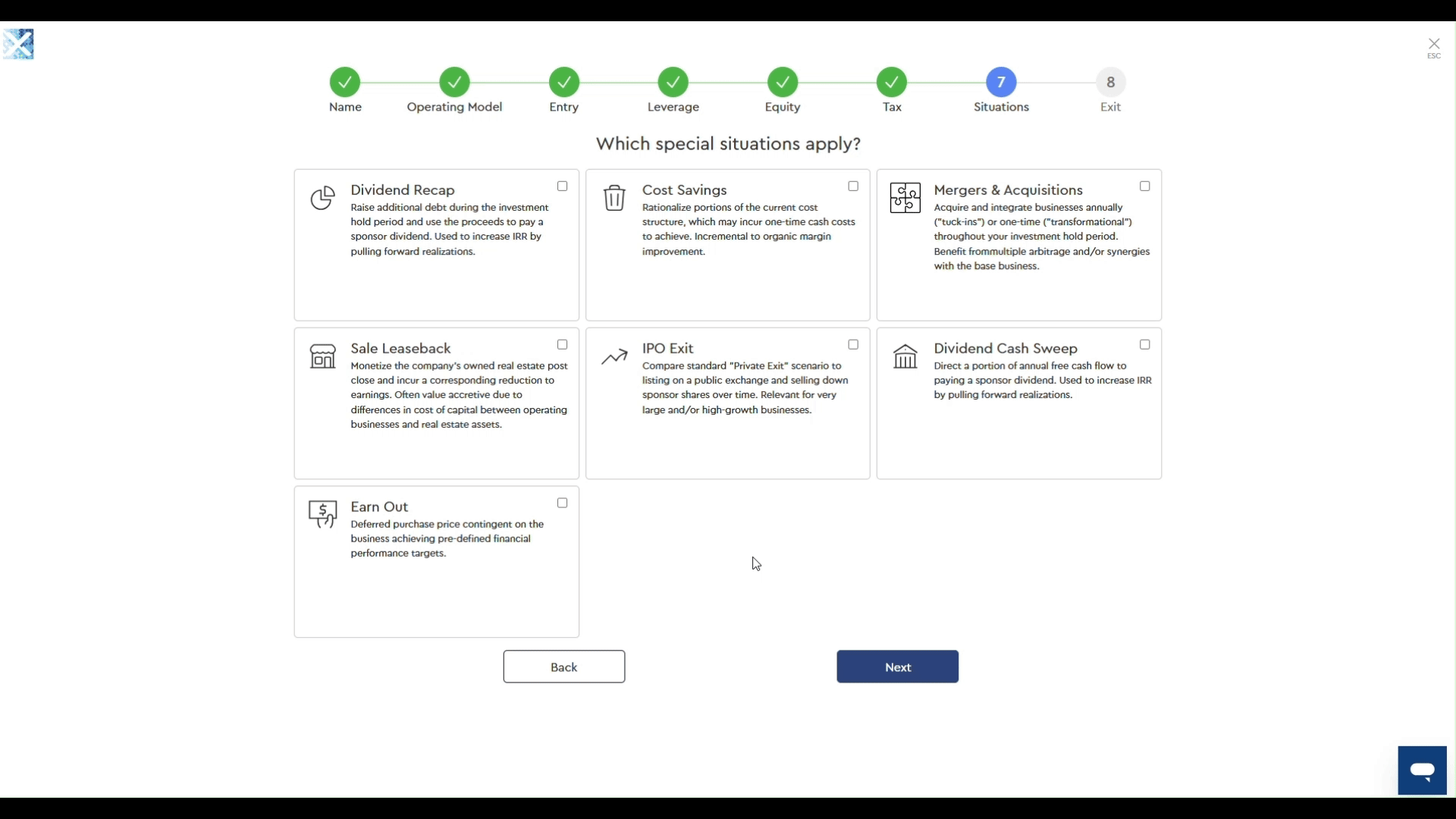Enable the Cost Savings option
The height and width of the screenshot is (819, 1456).
(853, 186)
